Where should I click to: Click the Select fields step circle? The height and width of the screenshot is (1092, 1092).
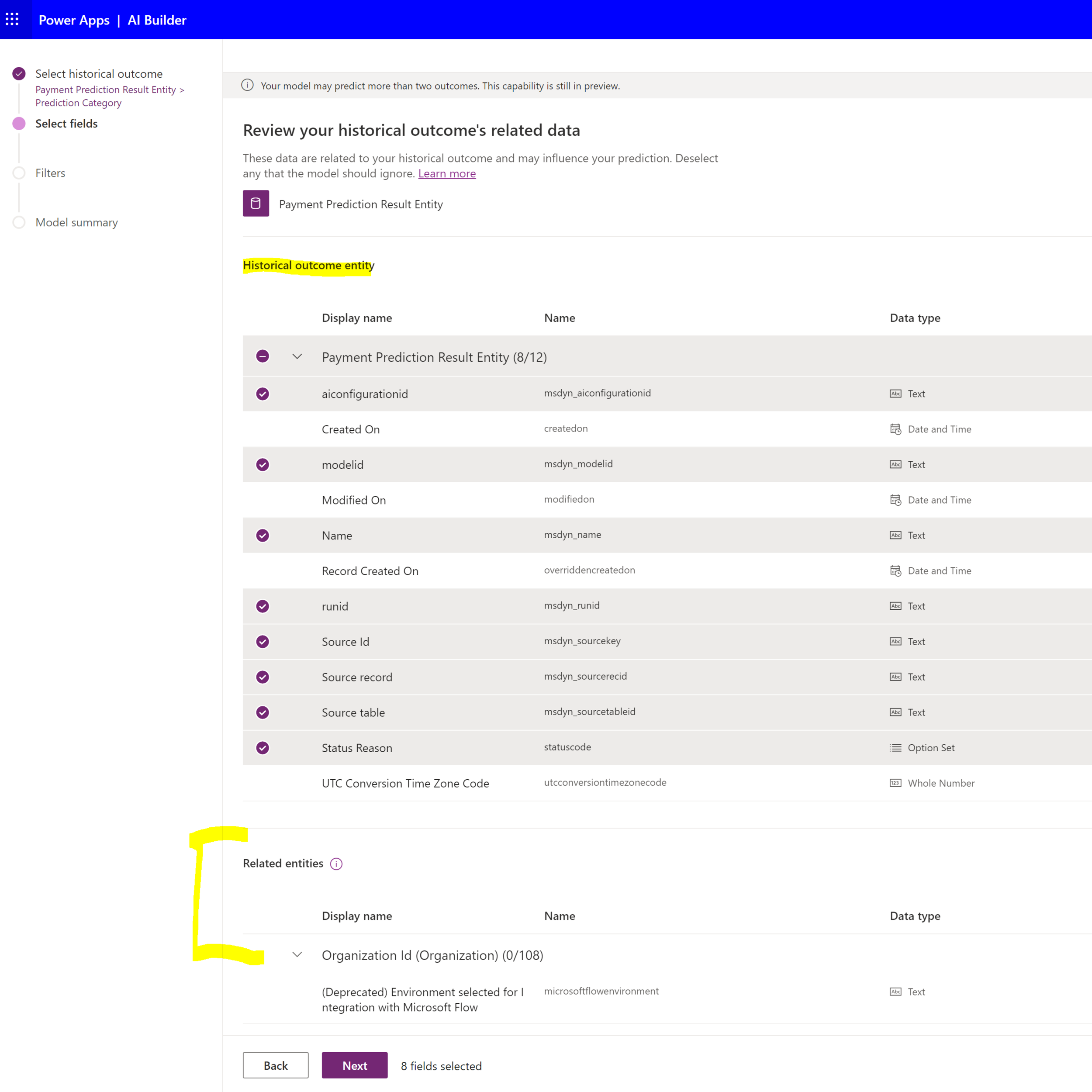tap(19, 123)
